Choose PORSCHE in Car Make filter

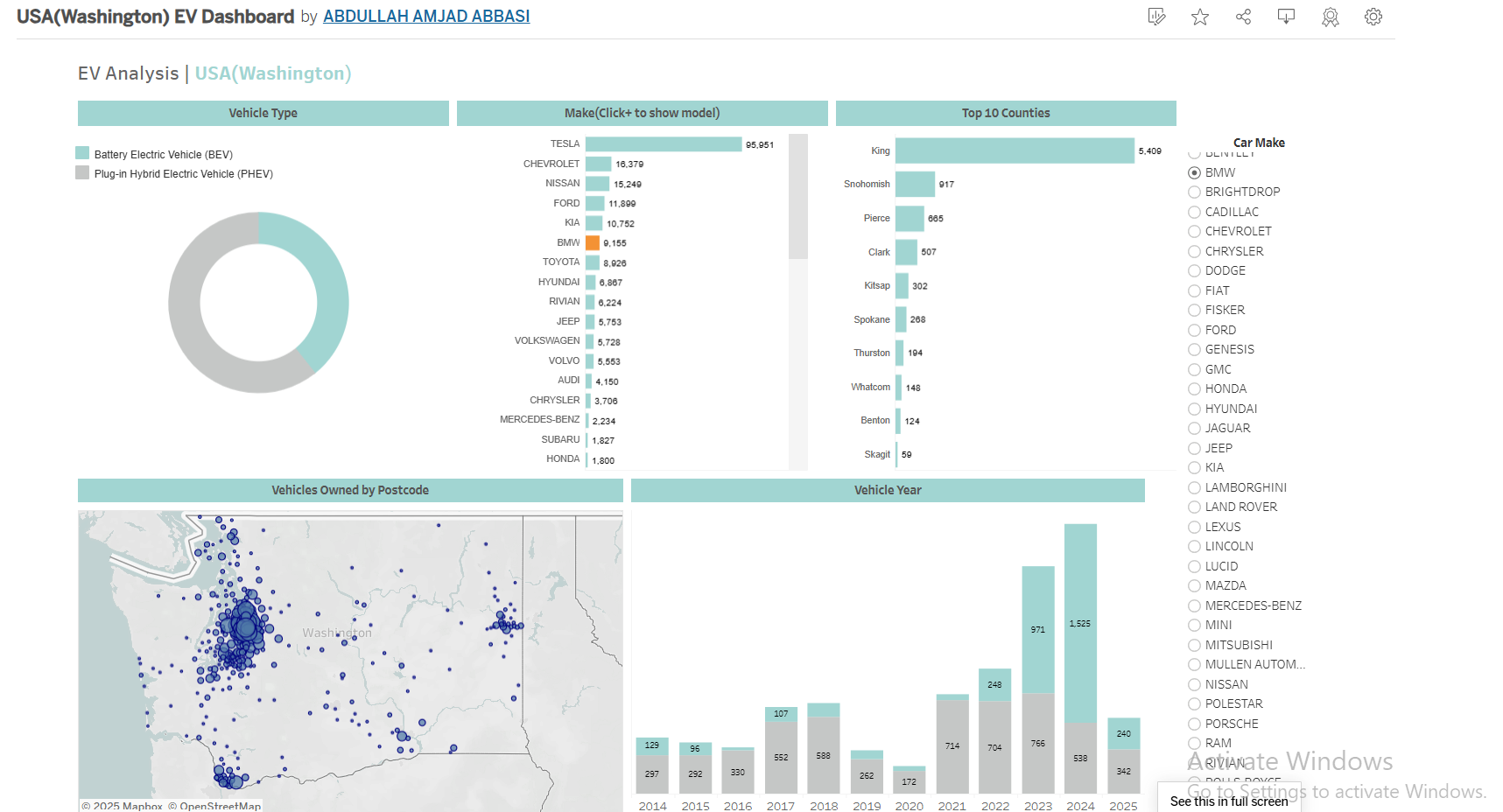pyautogui.click(x=1194, y=724)
